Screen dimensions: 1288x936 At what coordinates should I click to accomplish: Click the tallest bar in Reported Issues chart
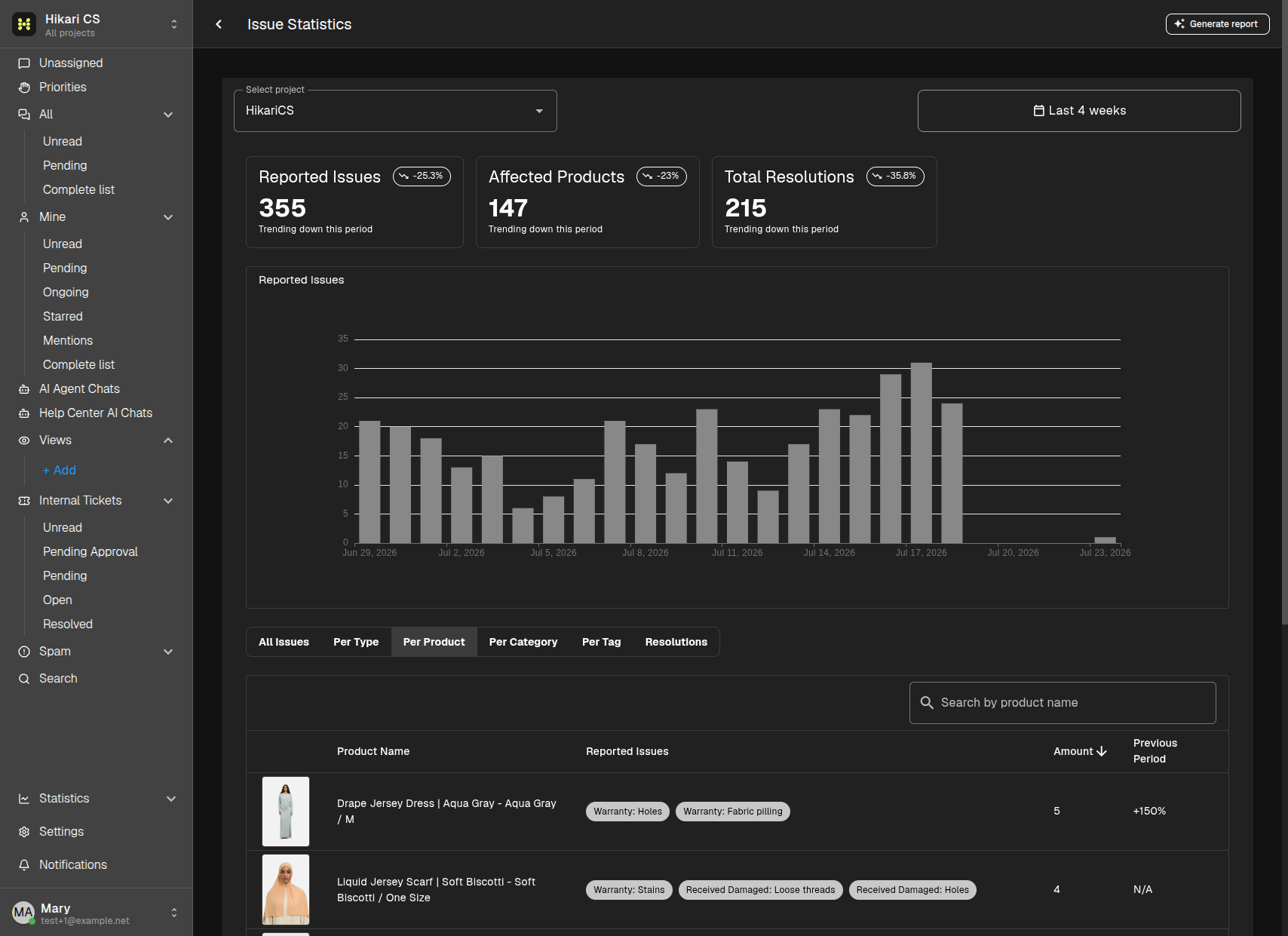click(x=922, y=453)
